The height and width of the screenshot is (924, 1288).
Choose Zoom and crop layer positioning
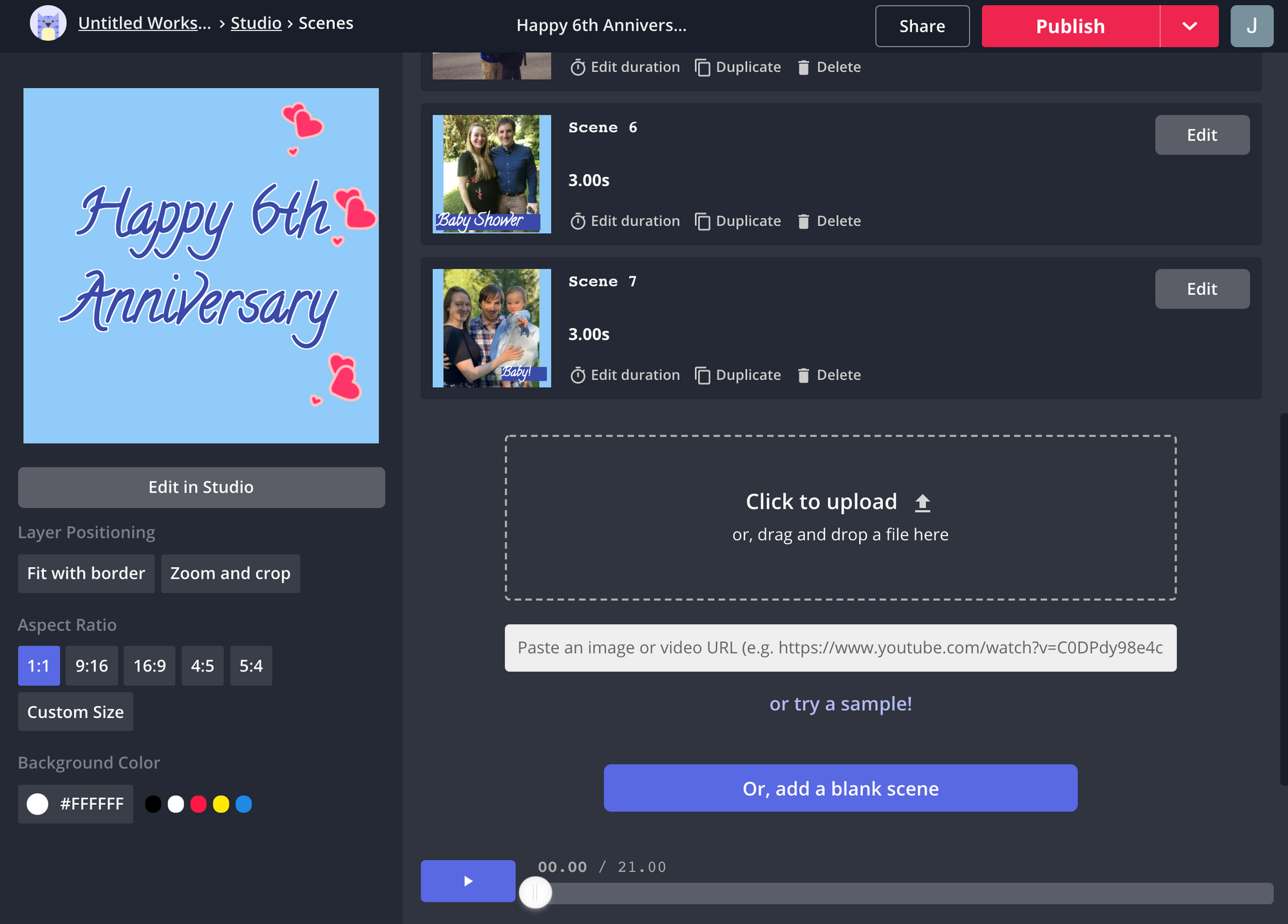[230, 574]
